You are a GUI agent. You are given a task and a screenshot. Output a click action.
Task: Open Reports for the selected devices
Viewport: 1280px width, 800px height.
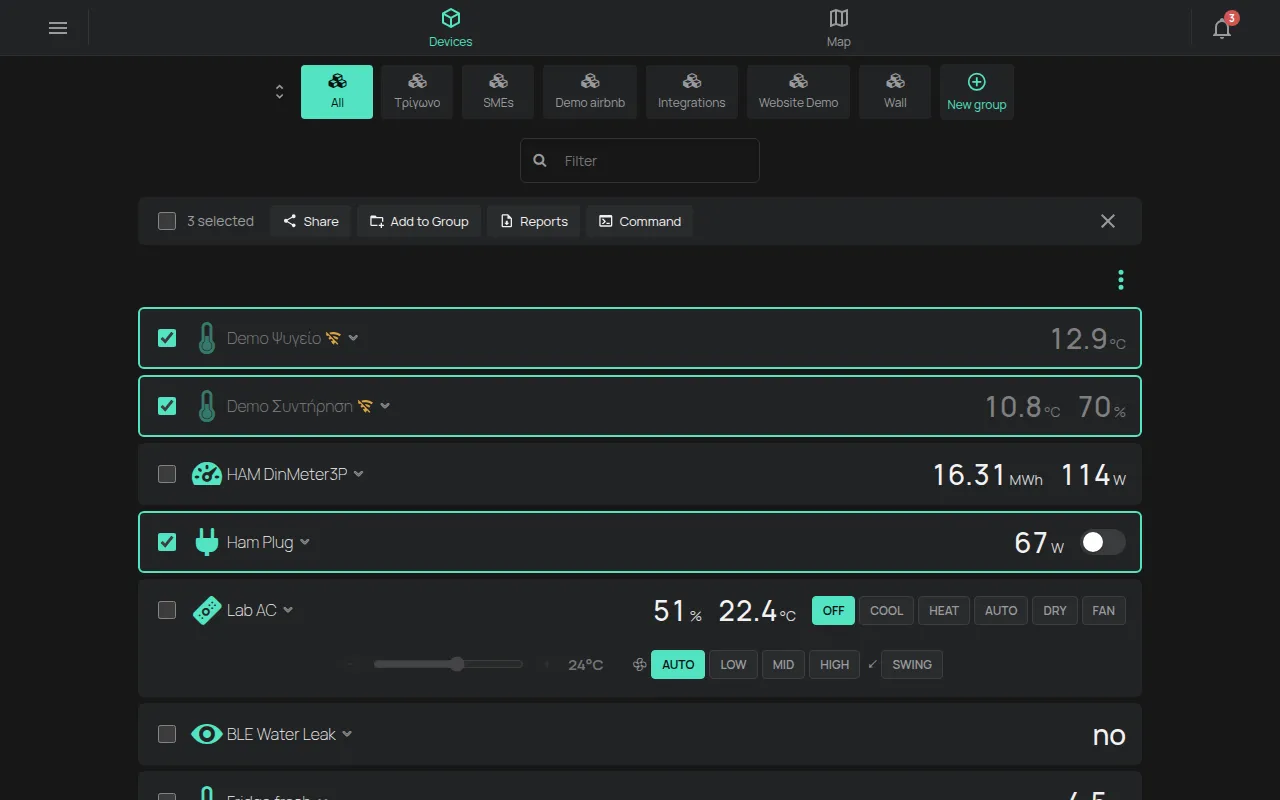point(533,221)
